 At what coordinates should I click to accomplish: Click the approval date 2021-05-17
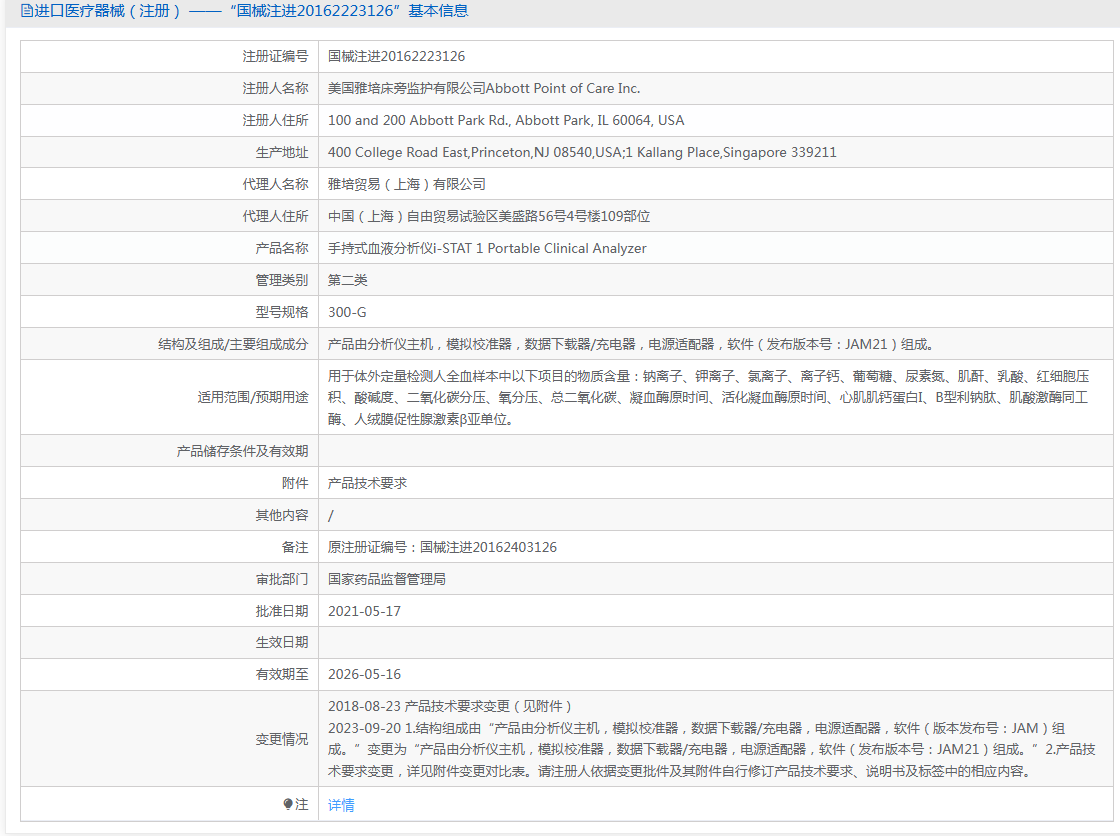pyautogui.click(x=364, y=612)
